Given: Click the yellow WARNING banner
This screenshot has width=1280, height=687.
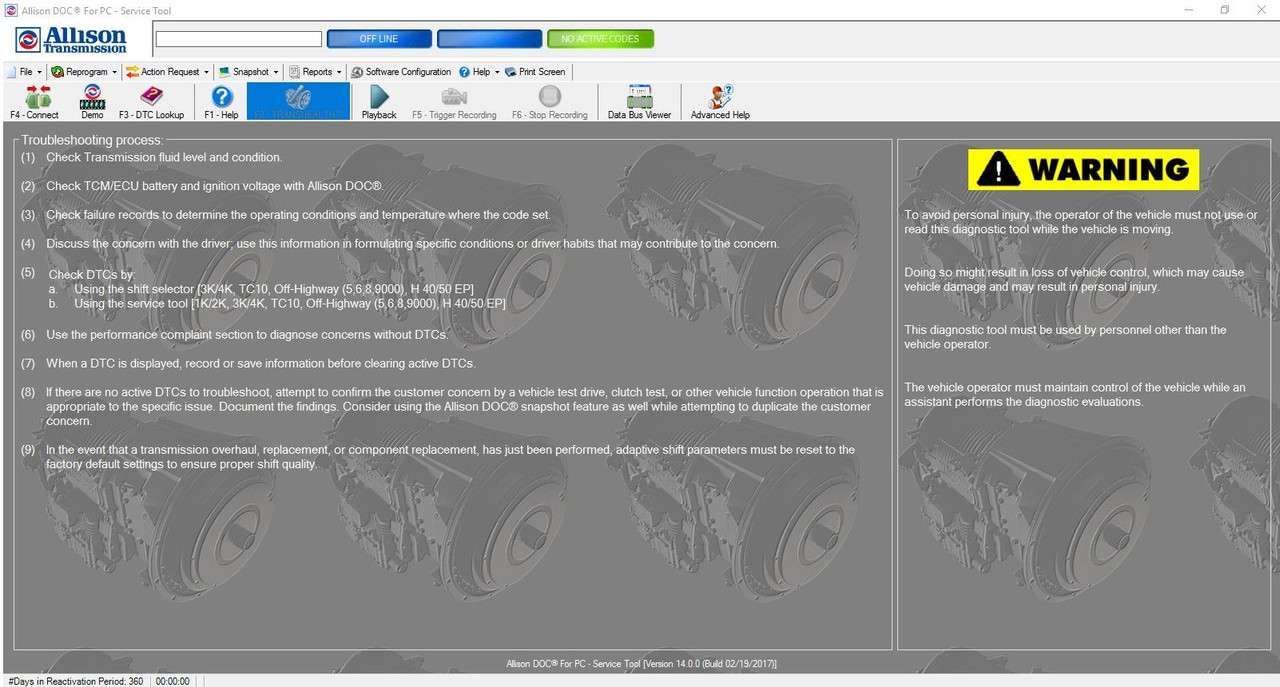Looking at the screenshot, I should (x=1083, y=169).
